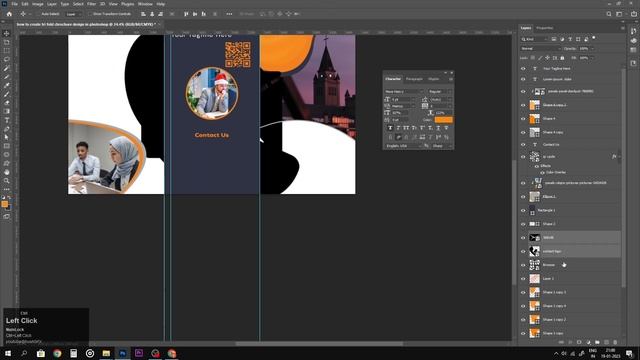Click the horizontal canvas scrollbar
The height and width of the screenshot is (360, 640).
pyautogui.click(x=319, y=344)
